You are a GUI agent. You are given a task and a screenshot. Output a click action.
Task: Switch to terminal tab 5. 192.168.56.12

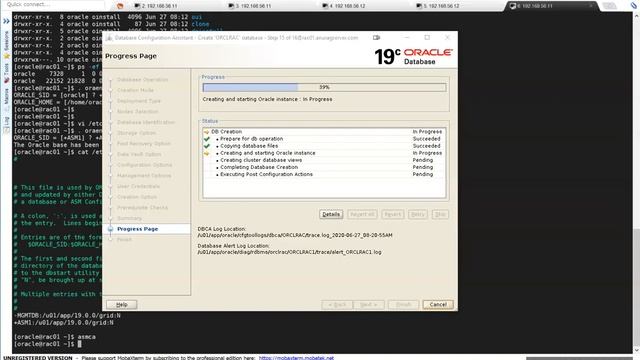tap(437, 6)
